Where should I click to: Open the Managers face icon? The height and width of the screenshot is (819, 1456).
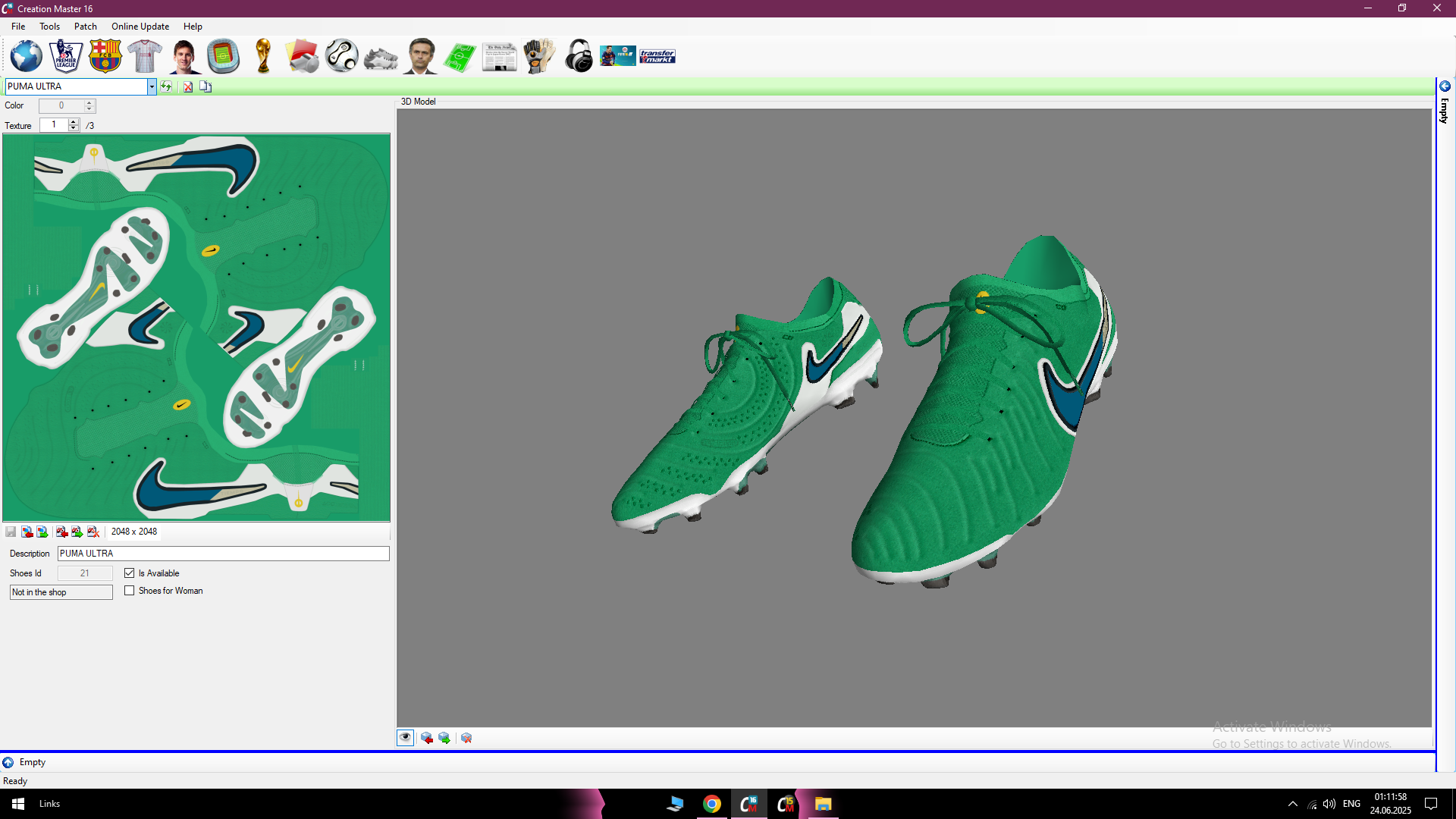coord(421,56)
